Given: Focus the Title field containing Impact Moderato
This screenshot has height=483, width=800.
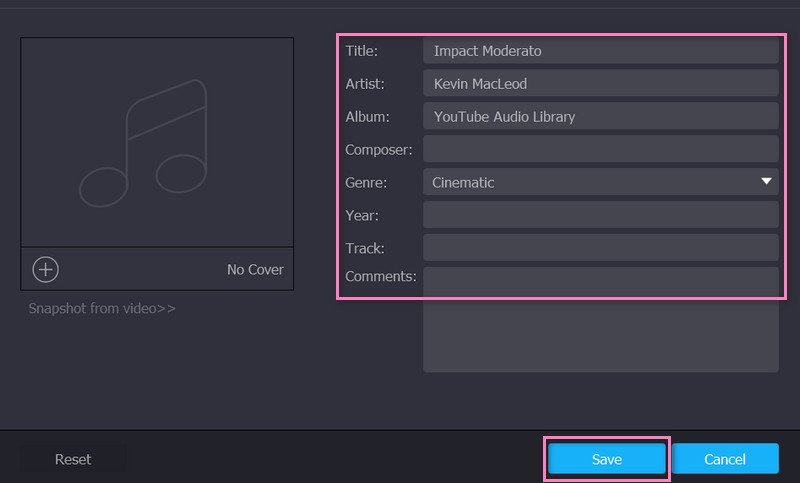Looking at the screenshot, I should click(x=600, y=50).
